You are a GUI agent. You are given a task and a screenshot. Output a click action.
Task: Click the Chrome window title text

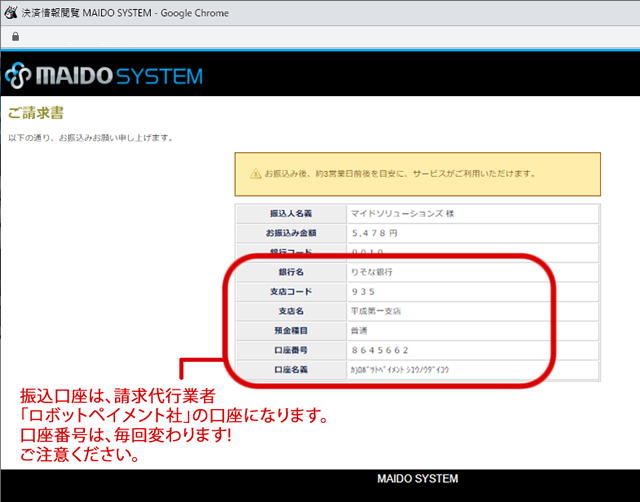125,13
